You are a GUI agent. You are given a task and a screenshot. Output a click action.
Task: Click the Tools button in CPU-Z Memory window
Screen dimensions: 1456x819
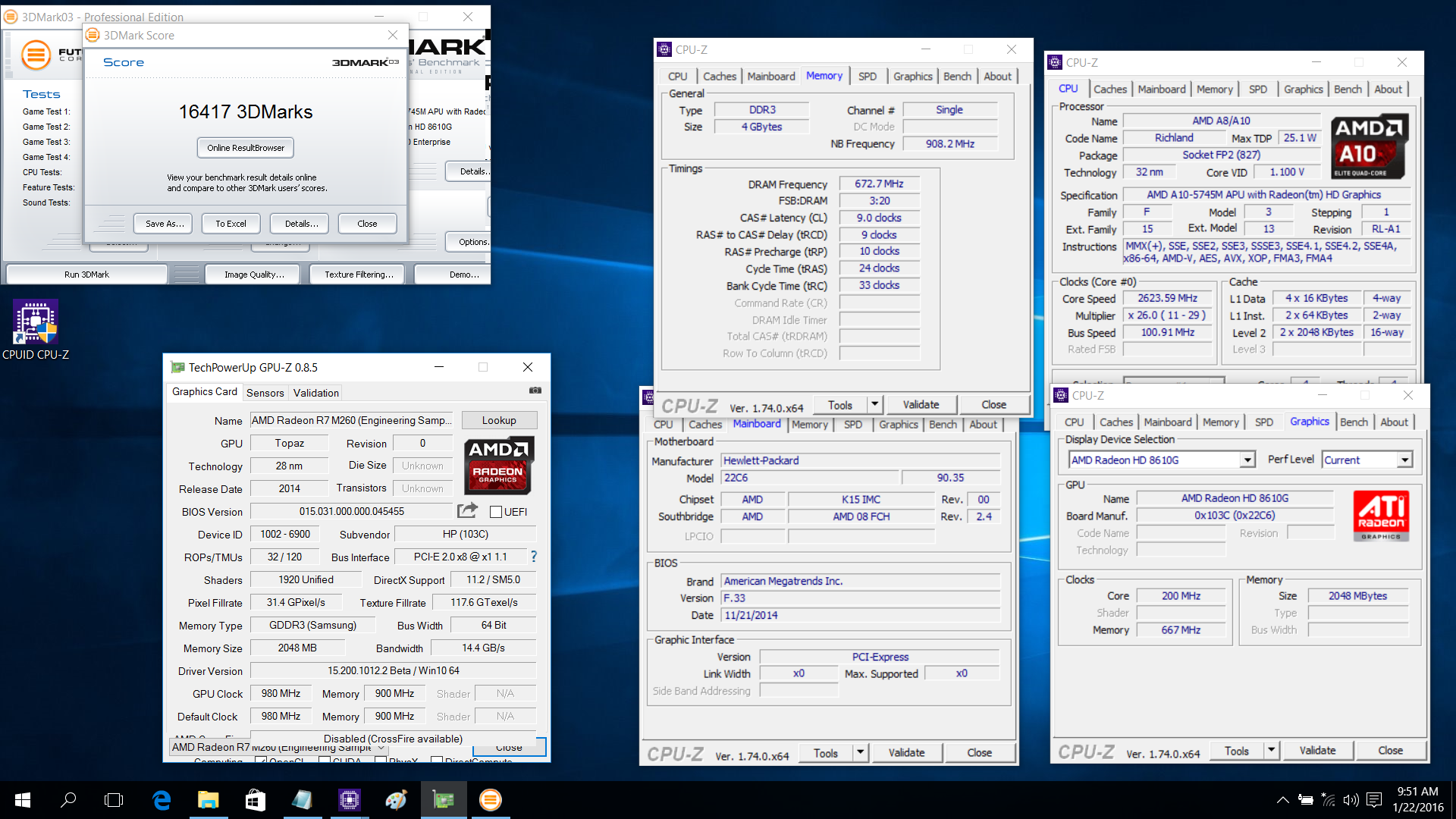tap(840, 404)
